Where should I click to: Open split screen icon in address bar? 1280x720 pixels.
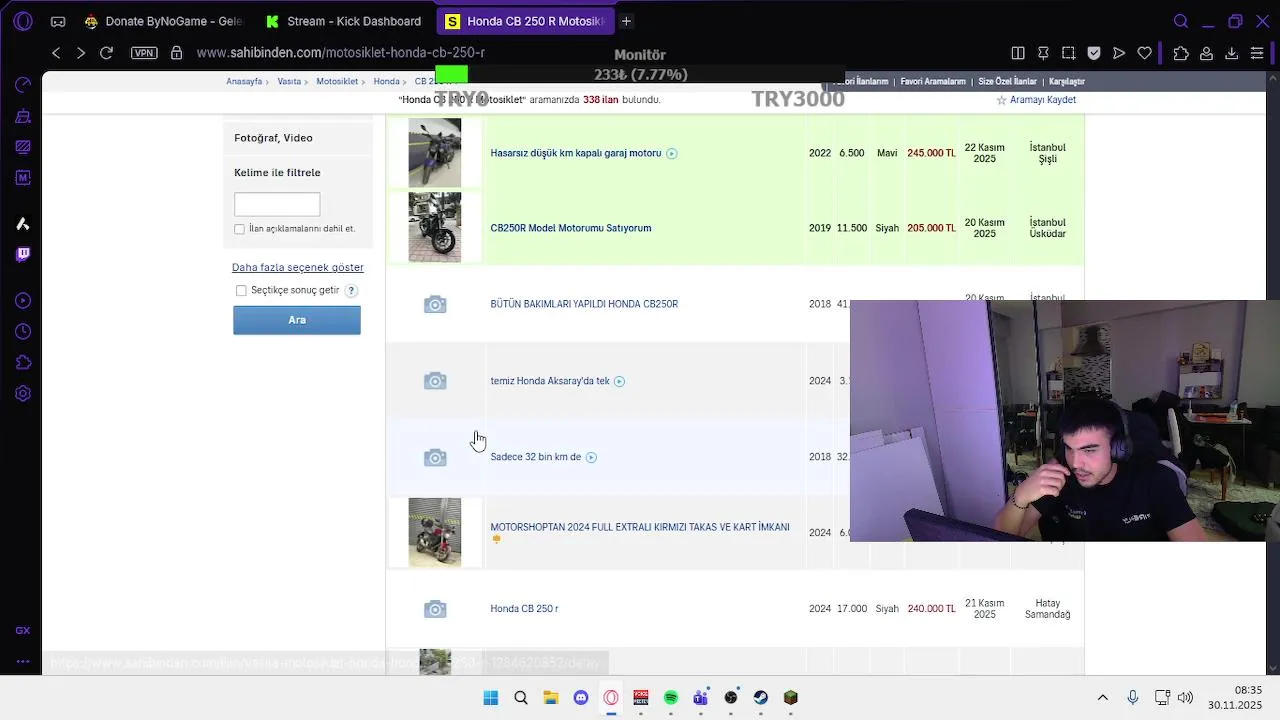pos(1018,53)
